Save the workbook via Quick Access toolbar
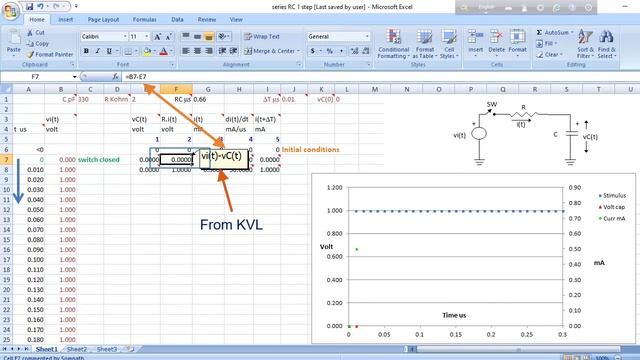The height and width of the screenshot is (360, 640). [29, 7]
